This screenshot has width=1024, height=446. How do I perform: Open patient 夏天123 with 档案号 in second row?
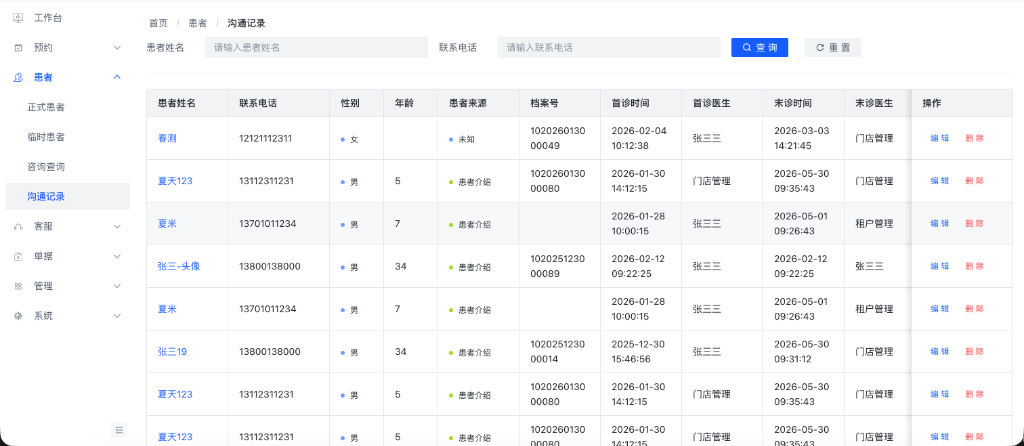coord(175,181)
